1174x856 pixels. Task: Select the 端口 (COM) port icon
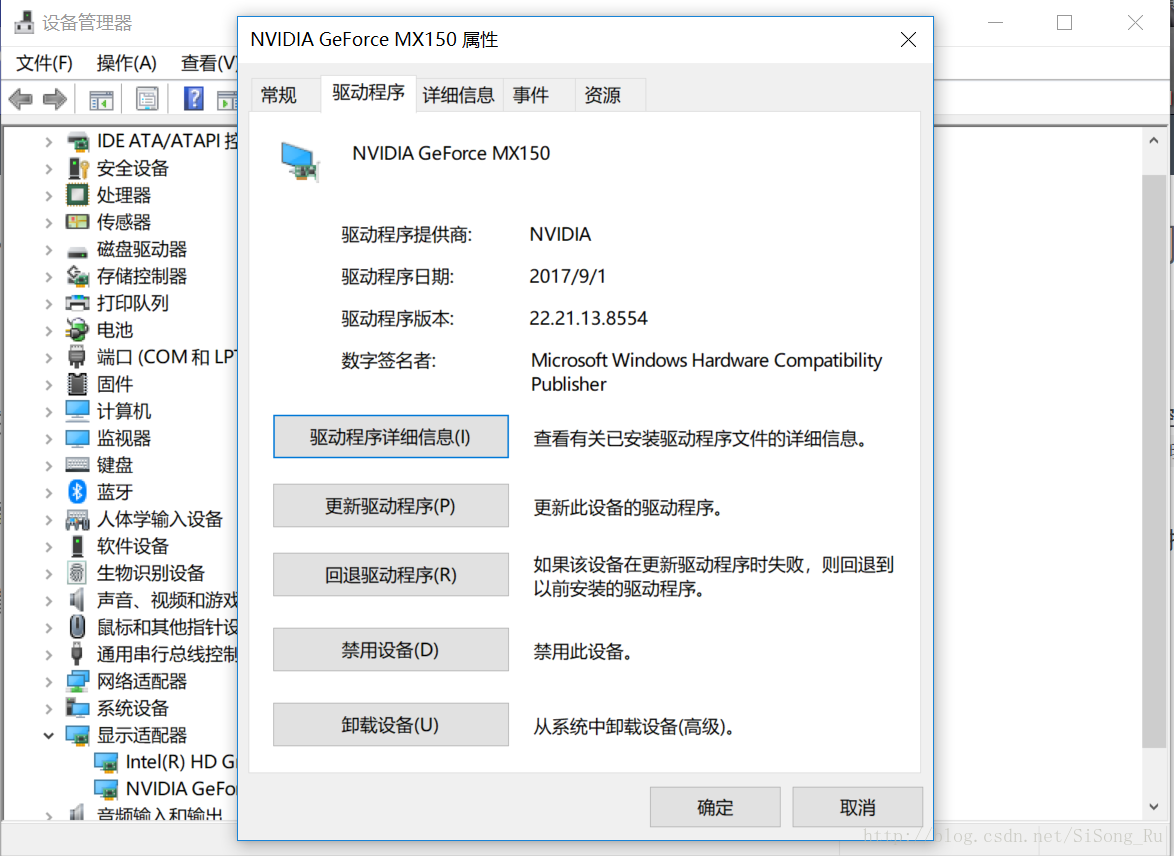pyautogui.click(x=77, y=356)
